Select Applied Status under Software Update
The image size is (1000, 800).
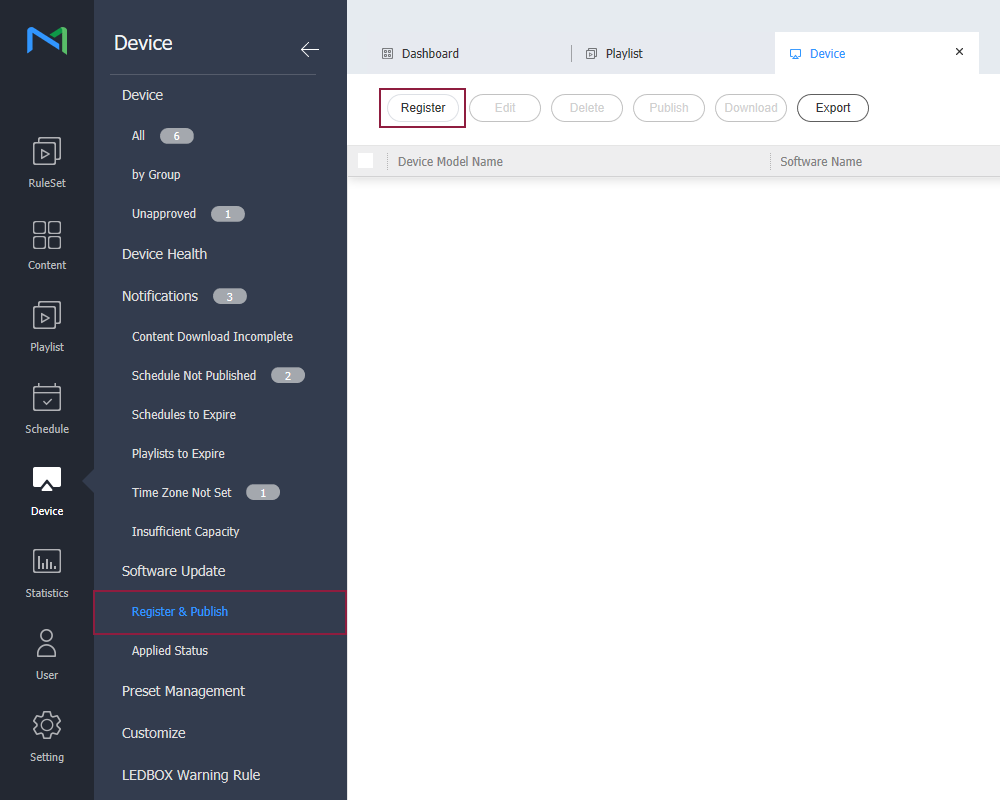tap(170, 651)
